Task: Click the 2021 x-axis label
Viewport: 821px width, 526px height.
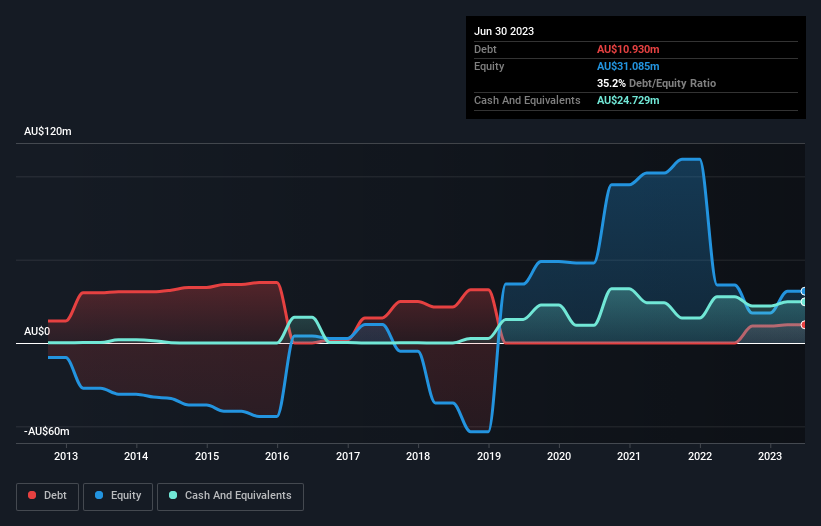Action: click(629, 456)
